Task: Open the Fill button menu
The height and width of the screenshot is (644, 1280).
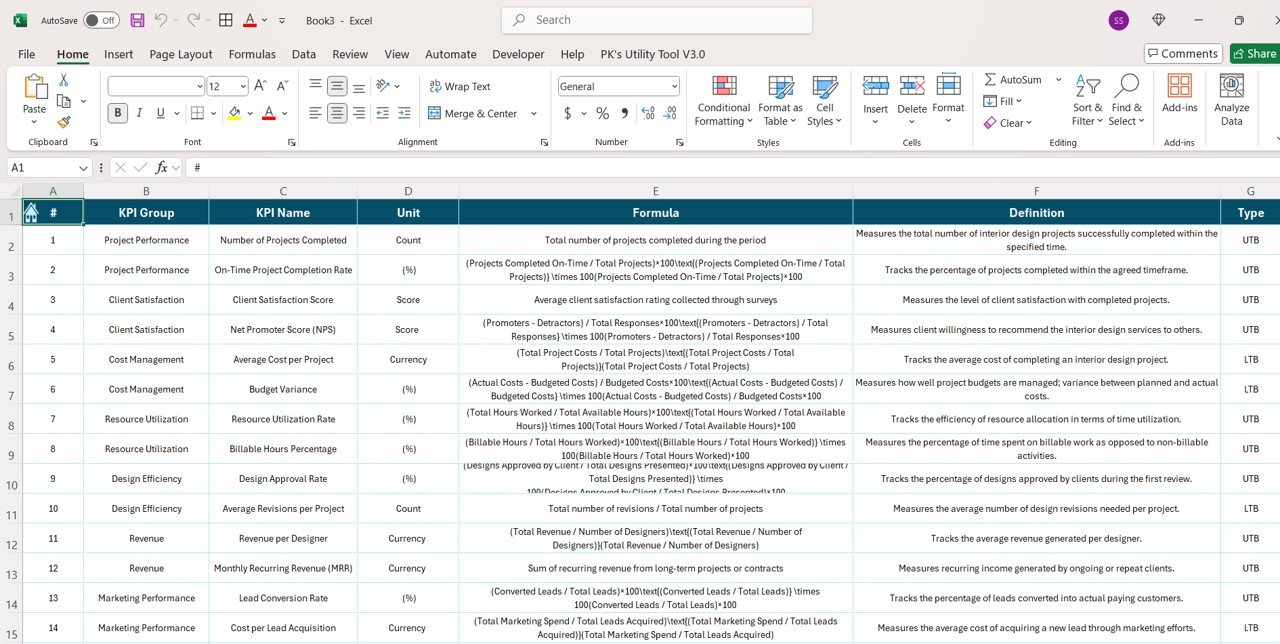Action: tap(1001, 101)
